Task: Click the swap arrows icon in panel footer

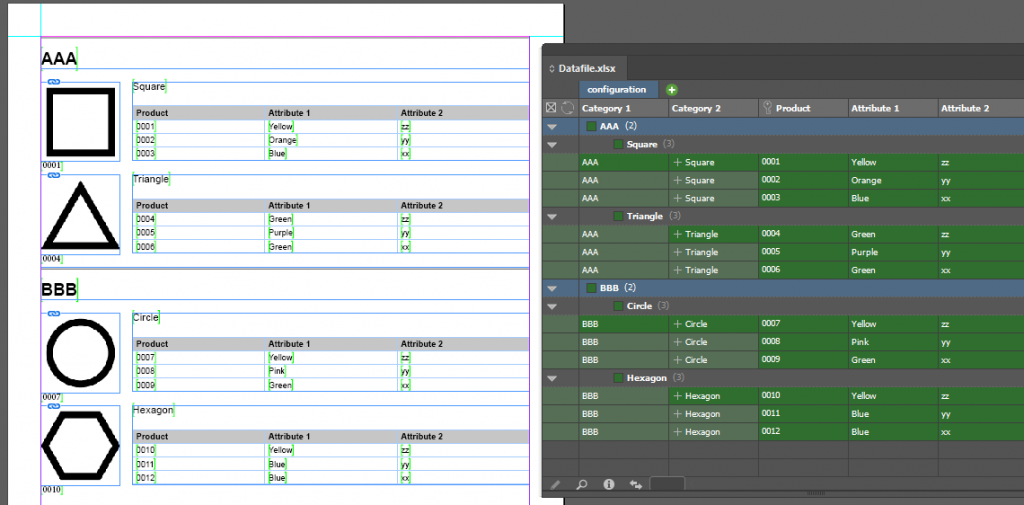Action: (635, 485)
